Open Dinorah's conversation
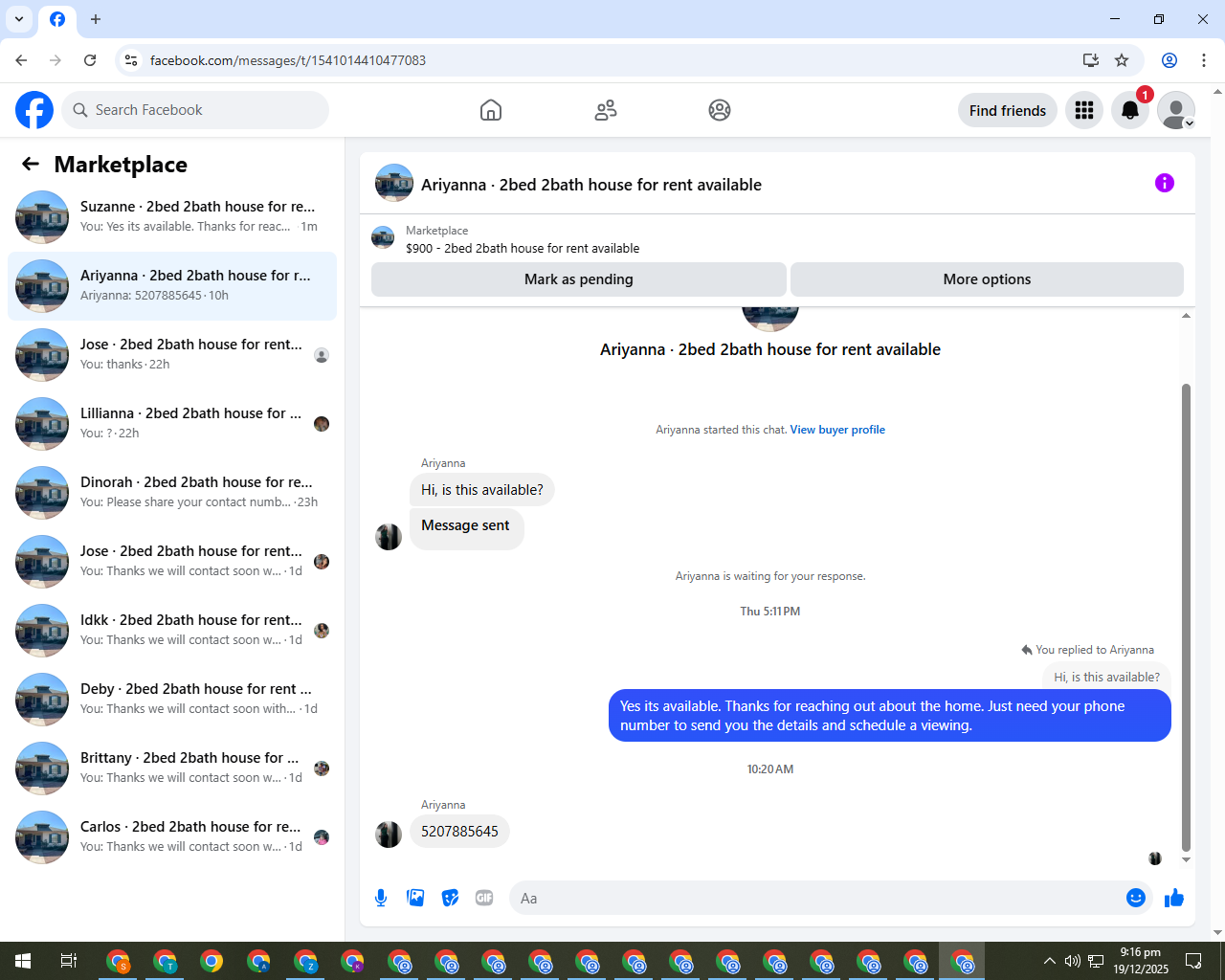 pos(172,493)
